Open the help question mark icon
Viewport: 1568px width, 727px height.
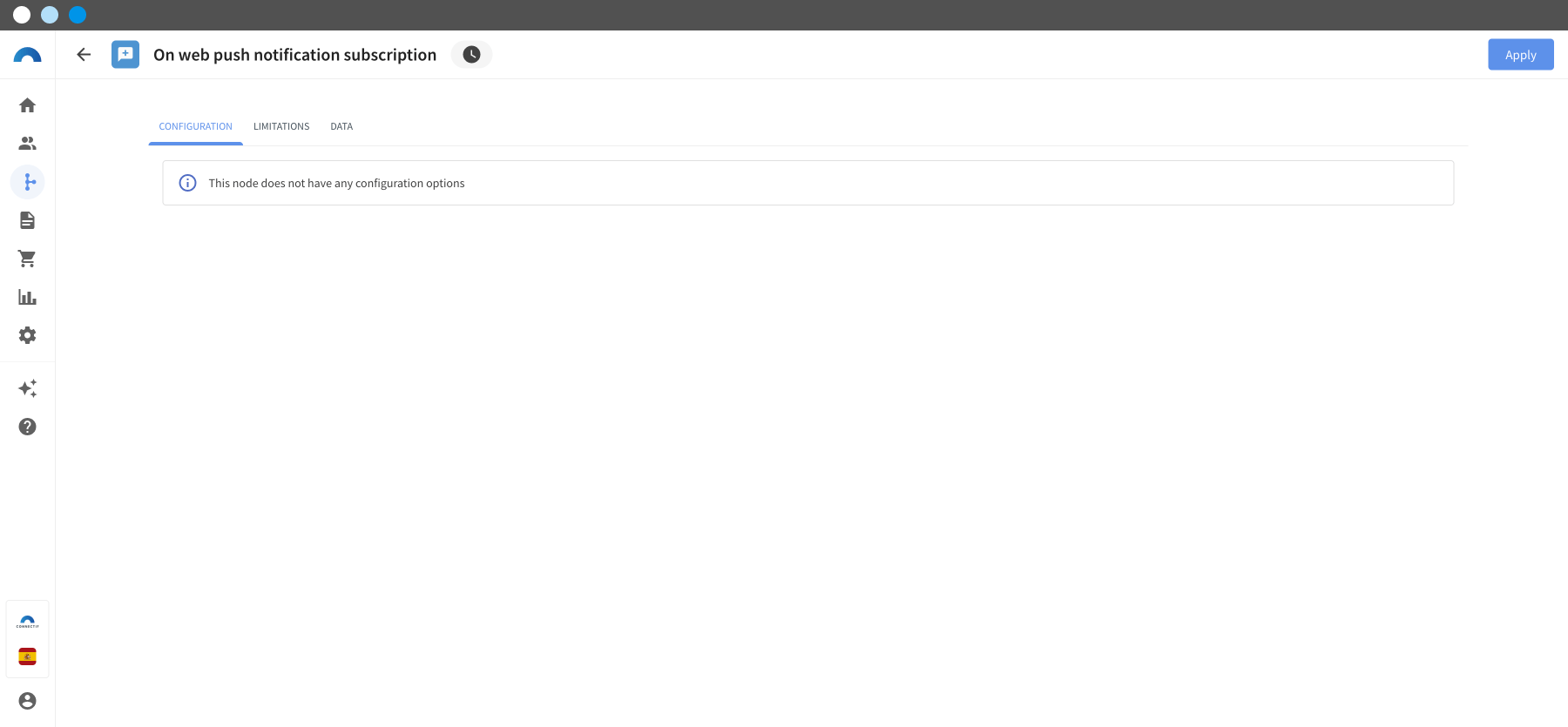28,427
